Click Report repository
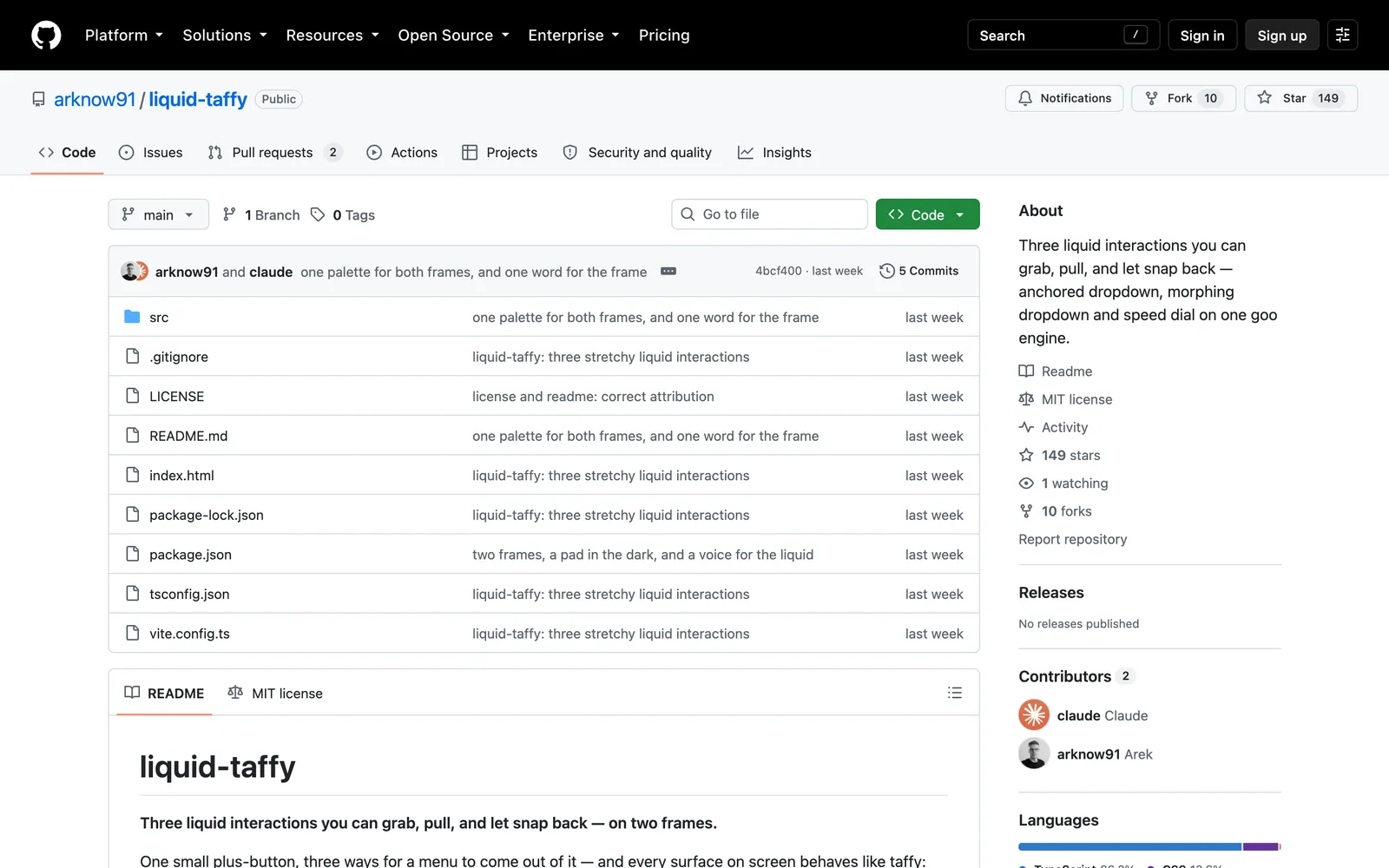1389x868 pixels. (x=1073, y=539)
